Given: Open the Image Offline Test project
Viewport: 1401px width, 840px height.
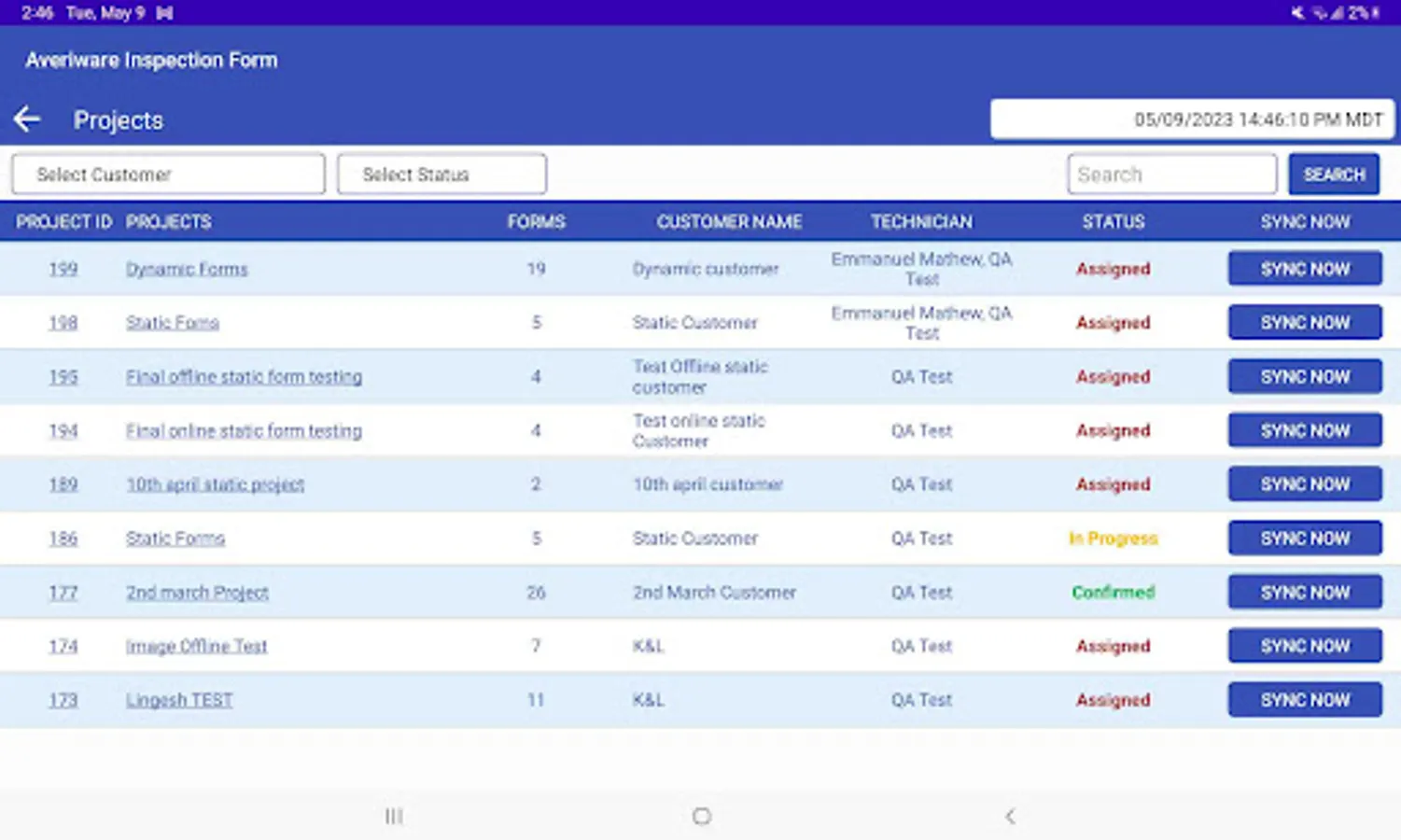Looking at the screenshot, I should 196,646.
